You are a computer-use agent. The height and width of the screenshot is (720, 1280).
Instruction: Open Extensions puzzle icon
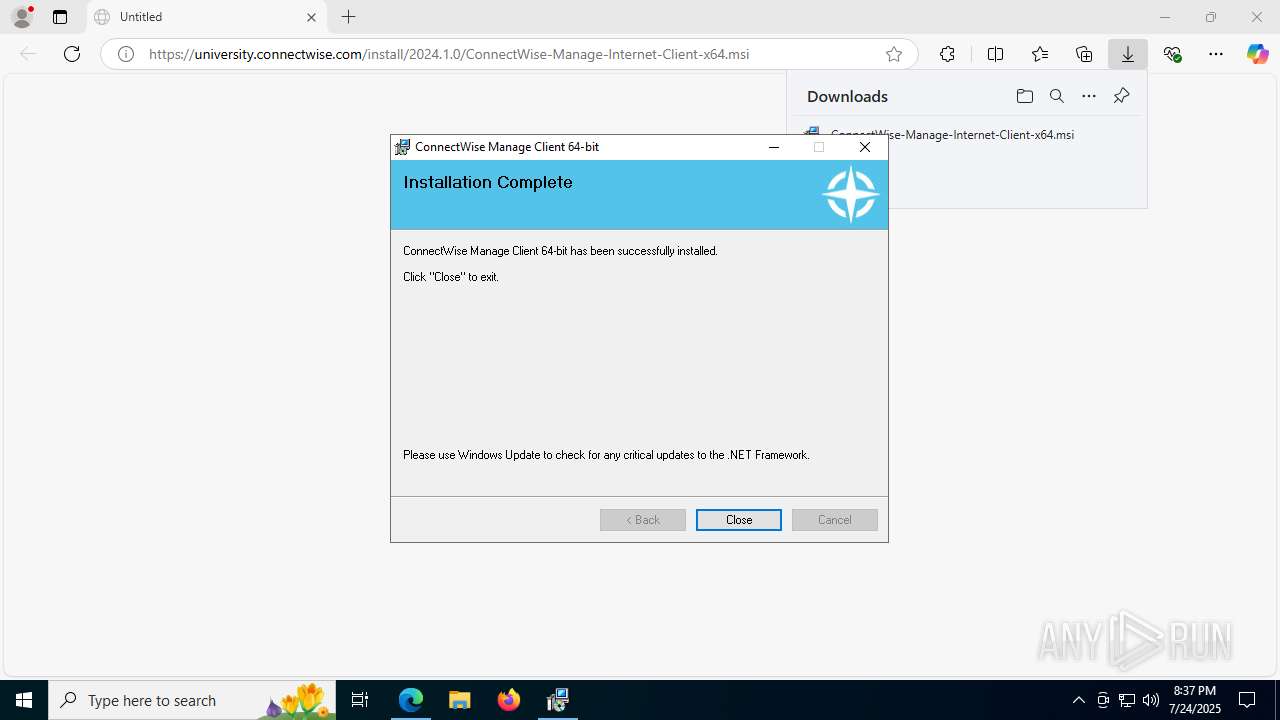(947, 54)
